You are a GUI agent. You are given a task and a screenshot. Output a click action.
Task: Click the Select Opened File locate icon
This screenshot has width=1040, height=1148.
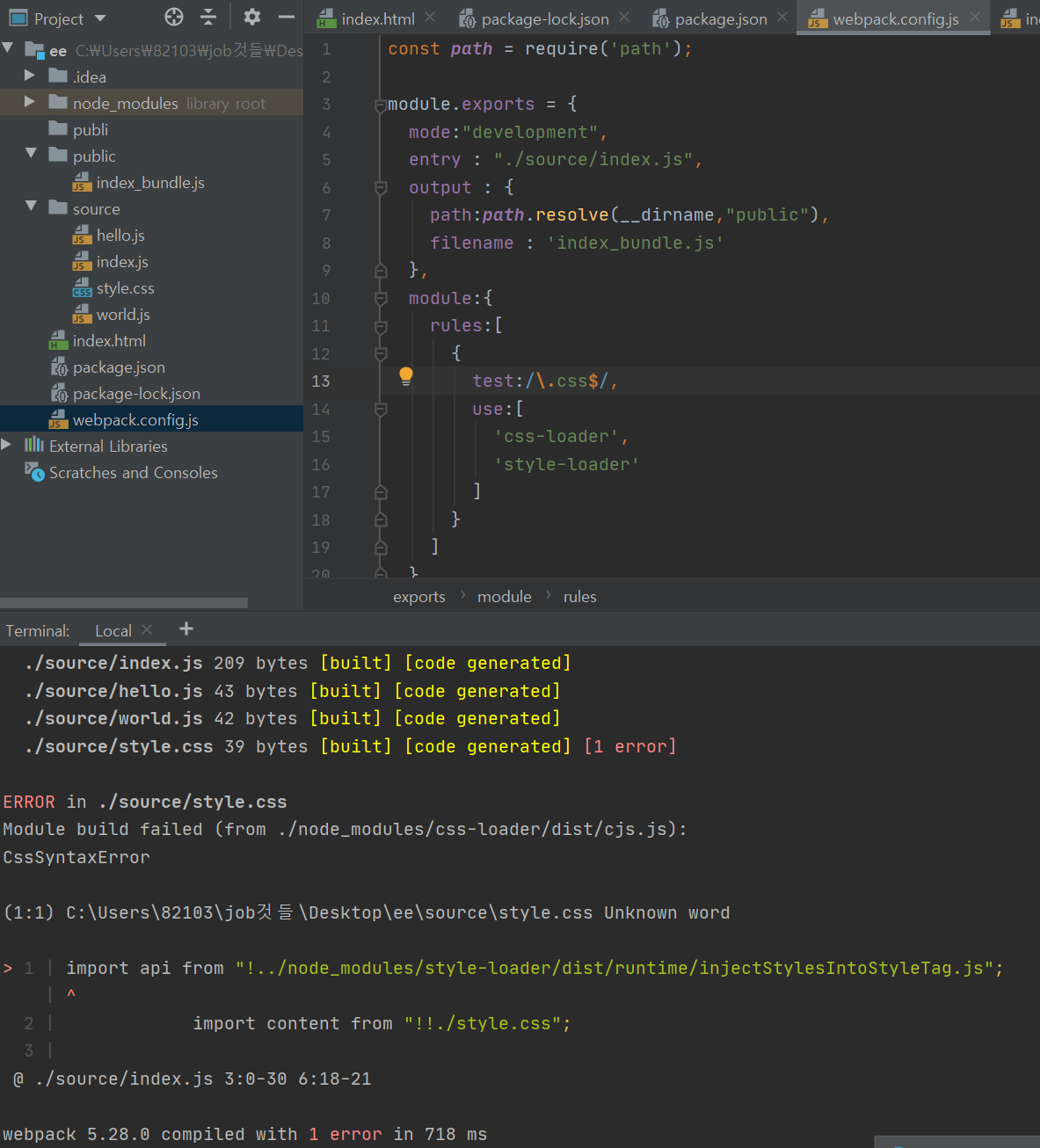click(x=174, y=17)
